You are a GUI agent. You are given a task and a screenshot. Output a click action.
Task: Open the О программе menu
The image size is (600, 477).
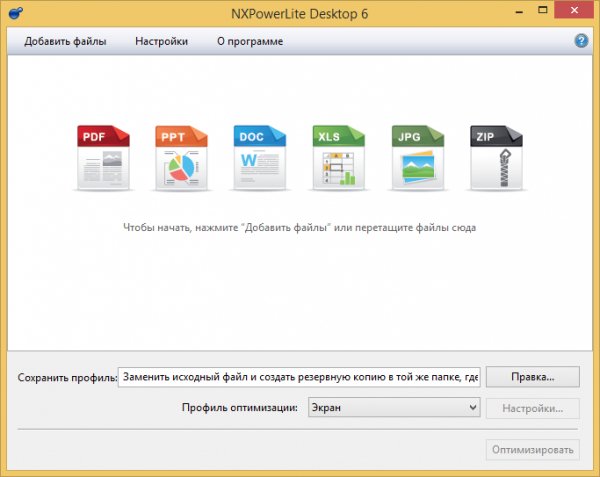(250, 41)
